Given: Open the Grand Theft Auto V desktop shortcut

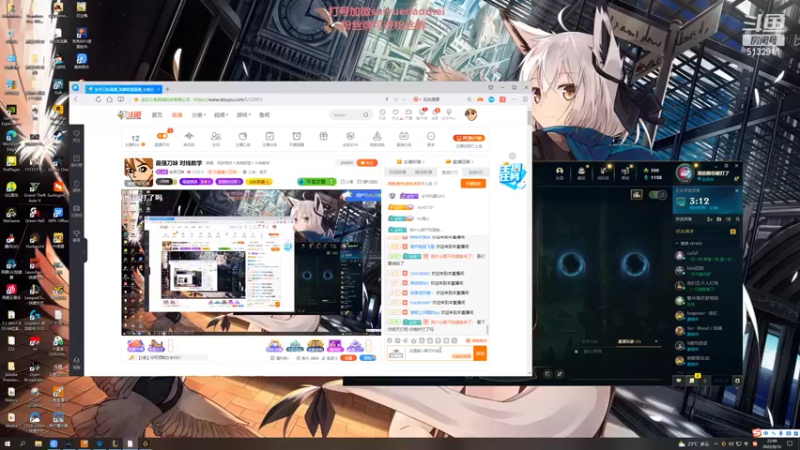Looking at the screenshot, I should (34, 190).
